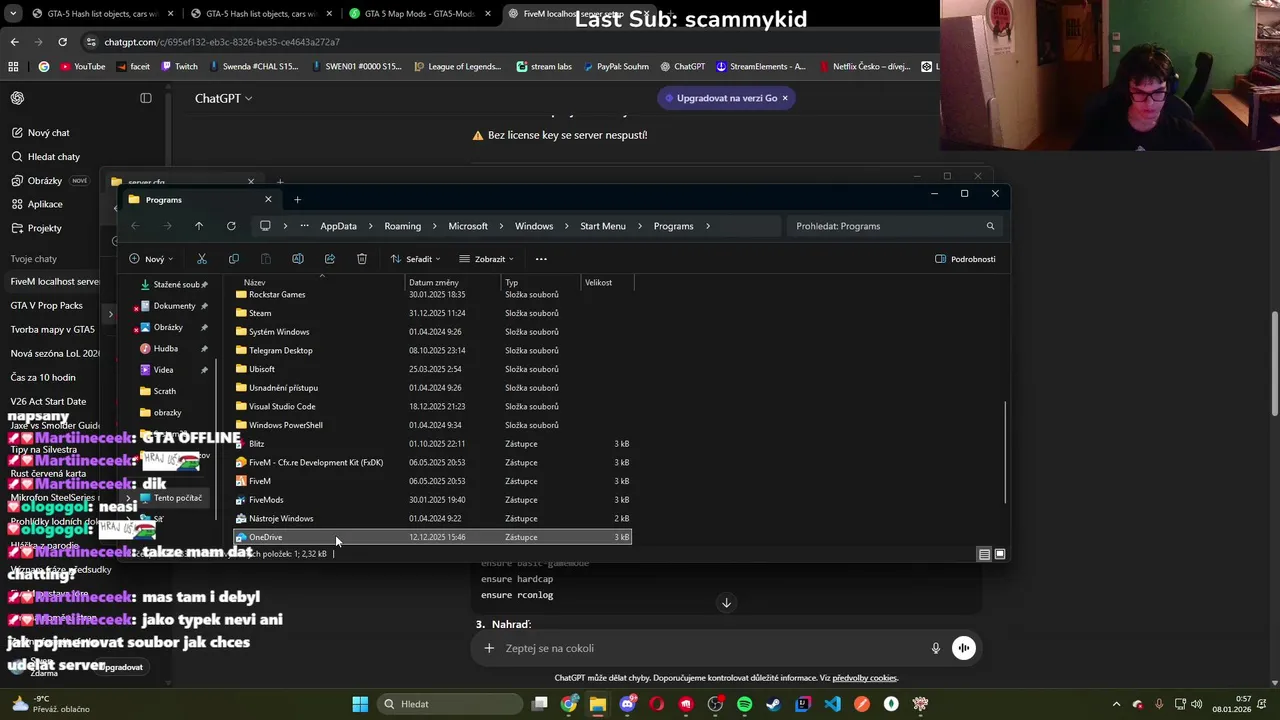Open the Zobrazit view dropdown
1280x720 pixels.
487,259
